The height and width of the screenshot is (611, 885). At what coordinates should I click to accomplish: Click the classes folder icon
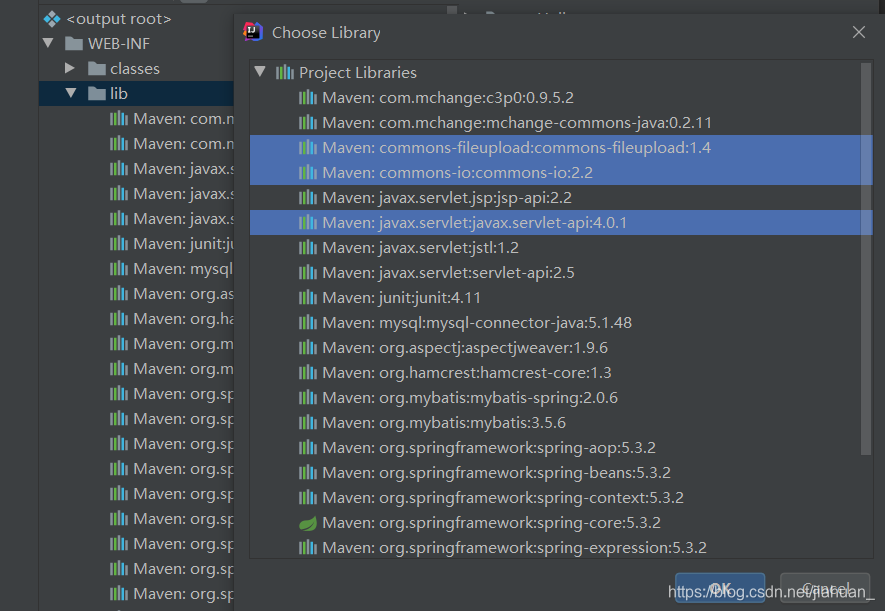click(x=97, y=69)
